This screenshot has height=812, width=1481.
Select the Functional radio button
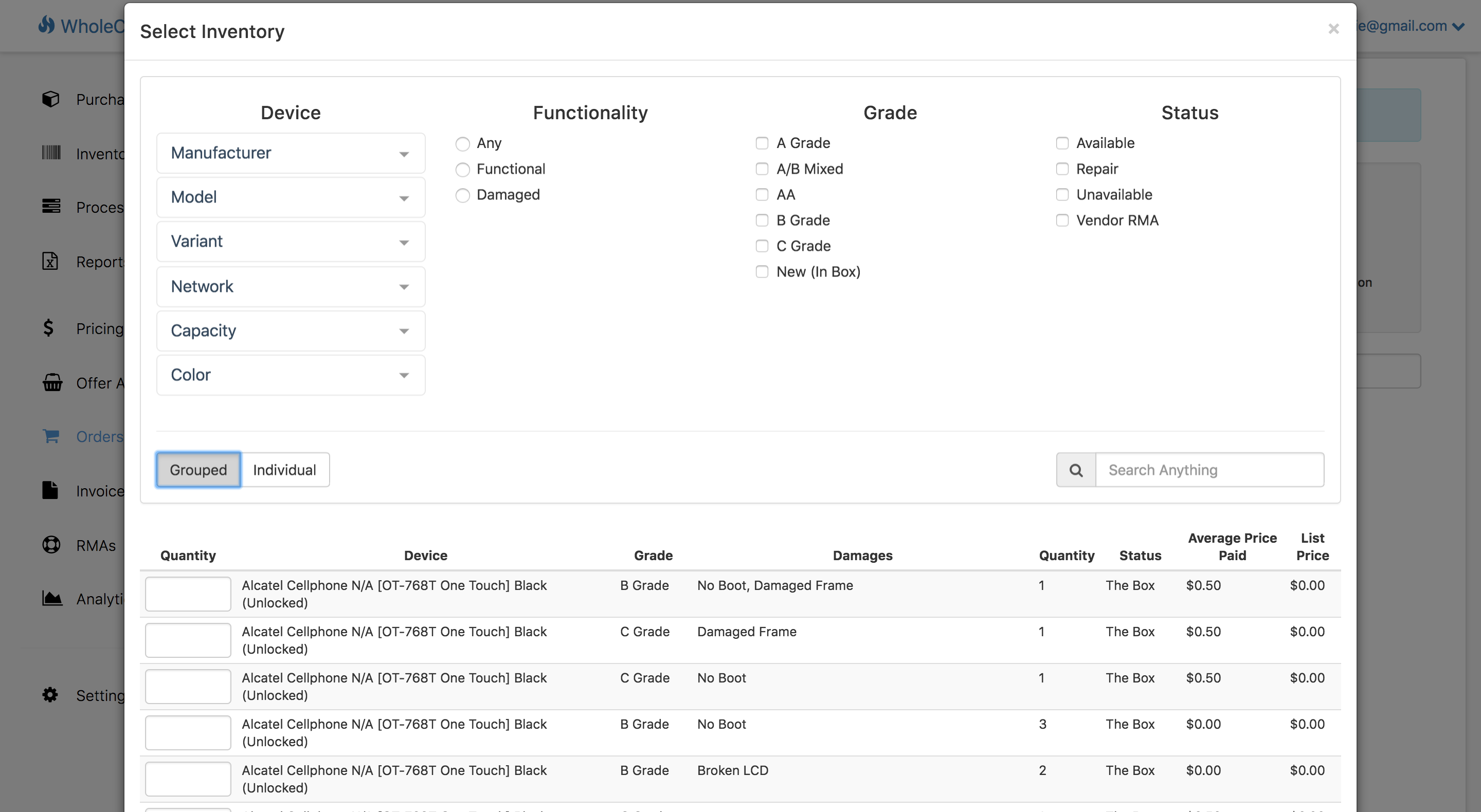(x=462, y=170)
